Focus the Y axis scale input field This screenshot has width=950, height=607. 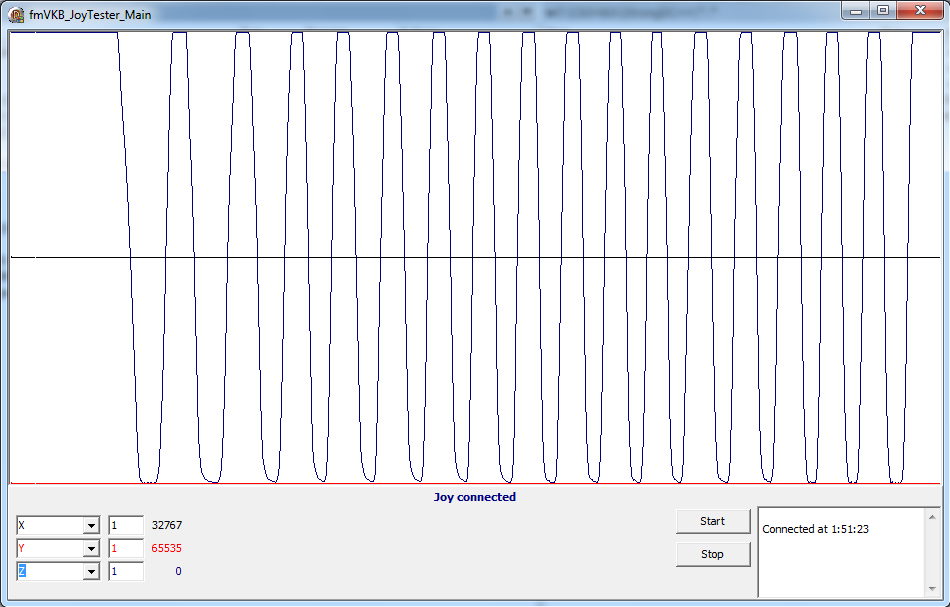coord(126,548)
